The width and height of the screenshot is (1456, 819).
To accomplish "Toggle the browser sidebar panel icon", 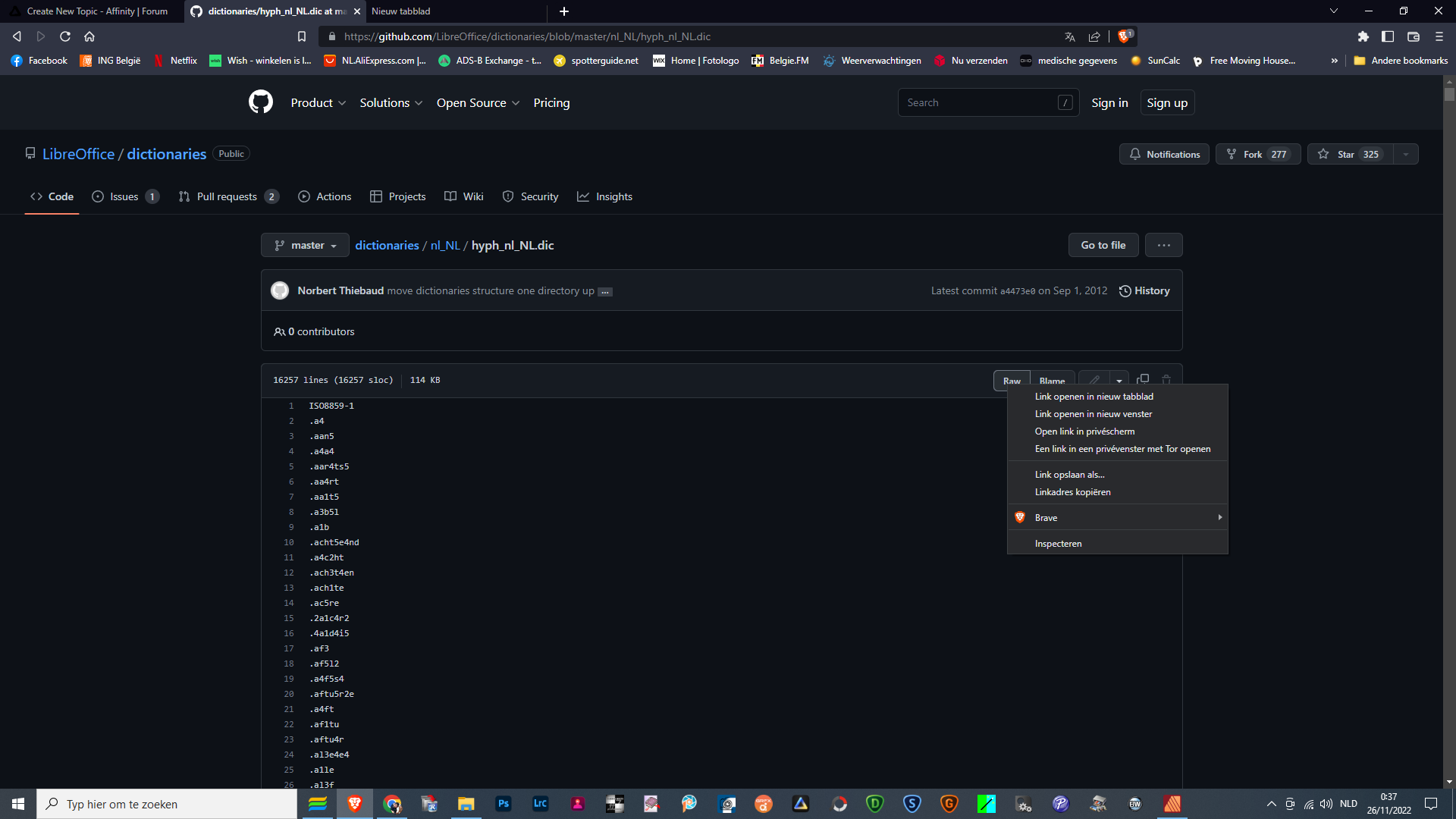I will coord(1388,36).
